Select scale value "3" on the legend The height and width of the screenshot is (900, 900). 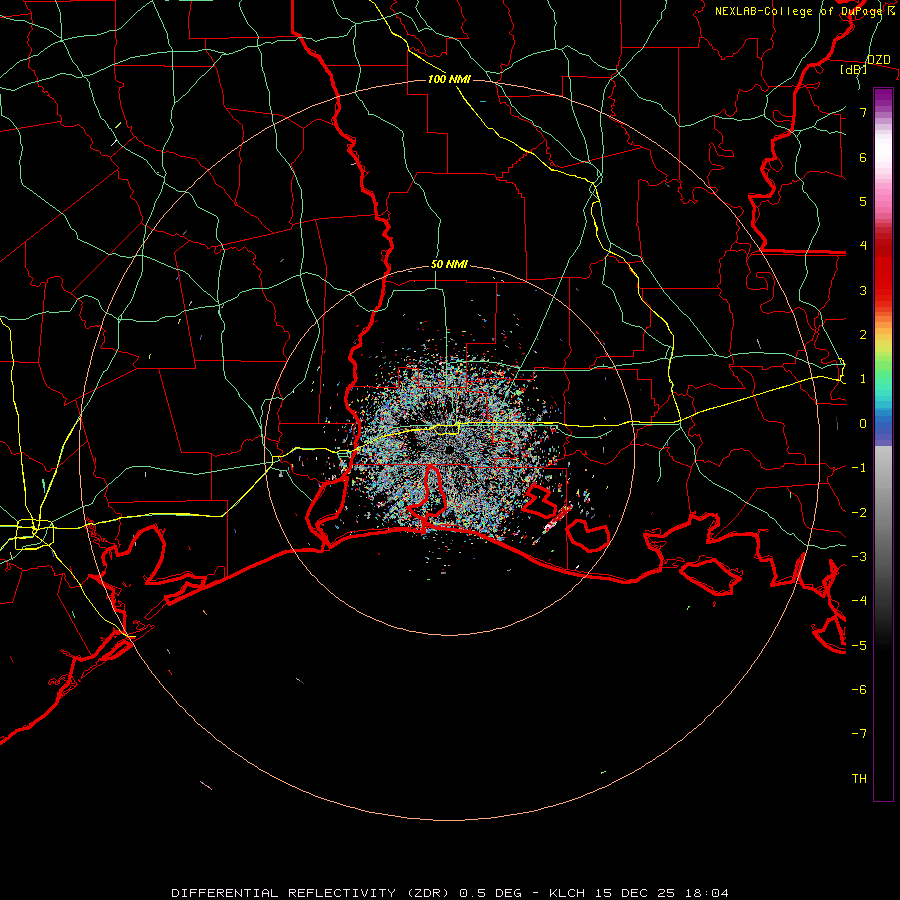[x=863, y=290]
